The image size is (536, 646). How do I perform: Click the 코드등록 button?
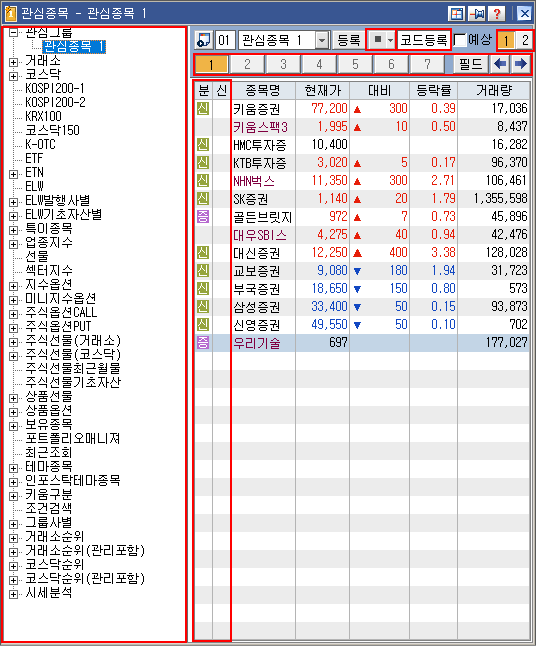pyautogui.click(x=424, y=40)
